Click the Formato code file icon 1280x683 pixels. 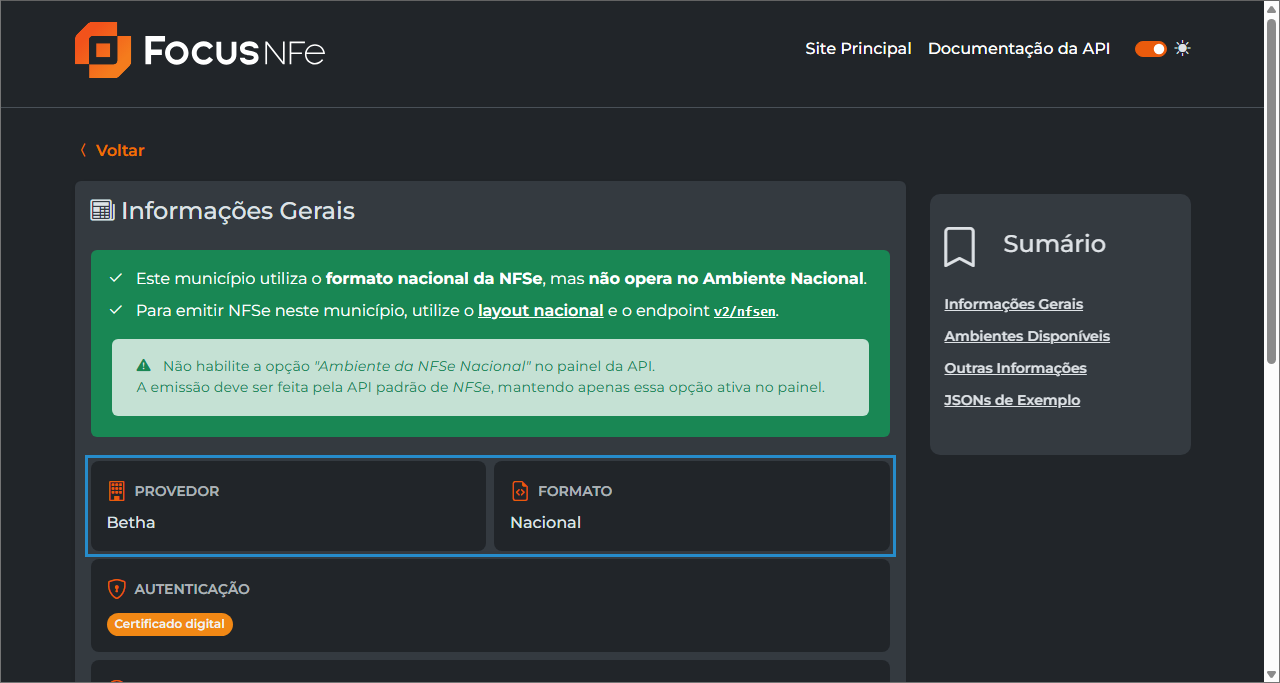click(519, 491)
